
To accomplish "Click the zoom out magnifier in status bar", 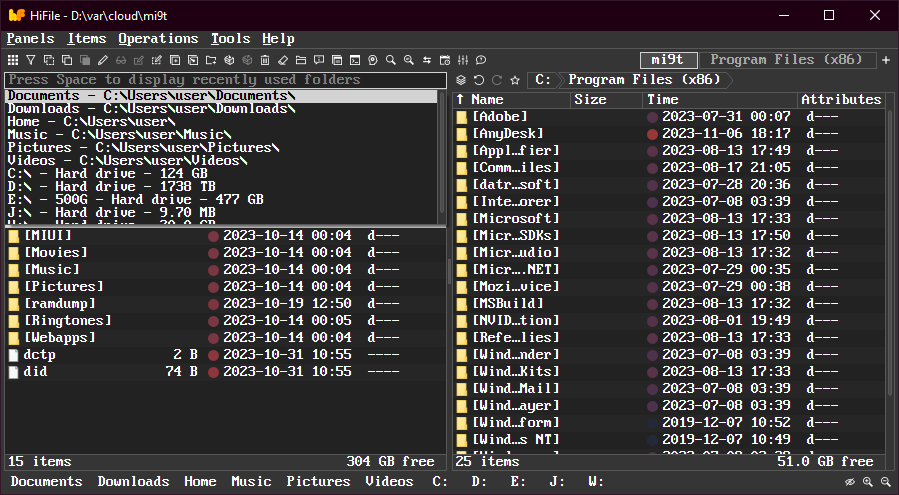I will coord(885,482).
